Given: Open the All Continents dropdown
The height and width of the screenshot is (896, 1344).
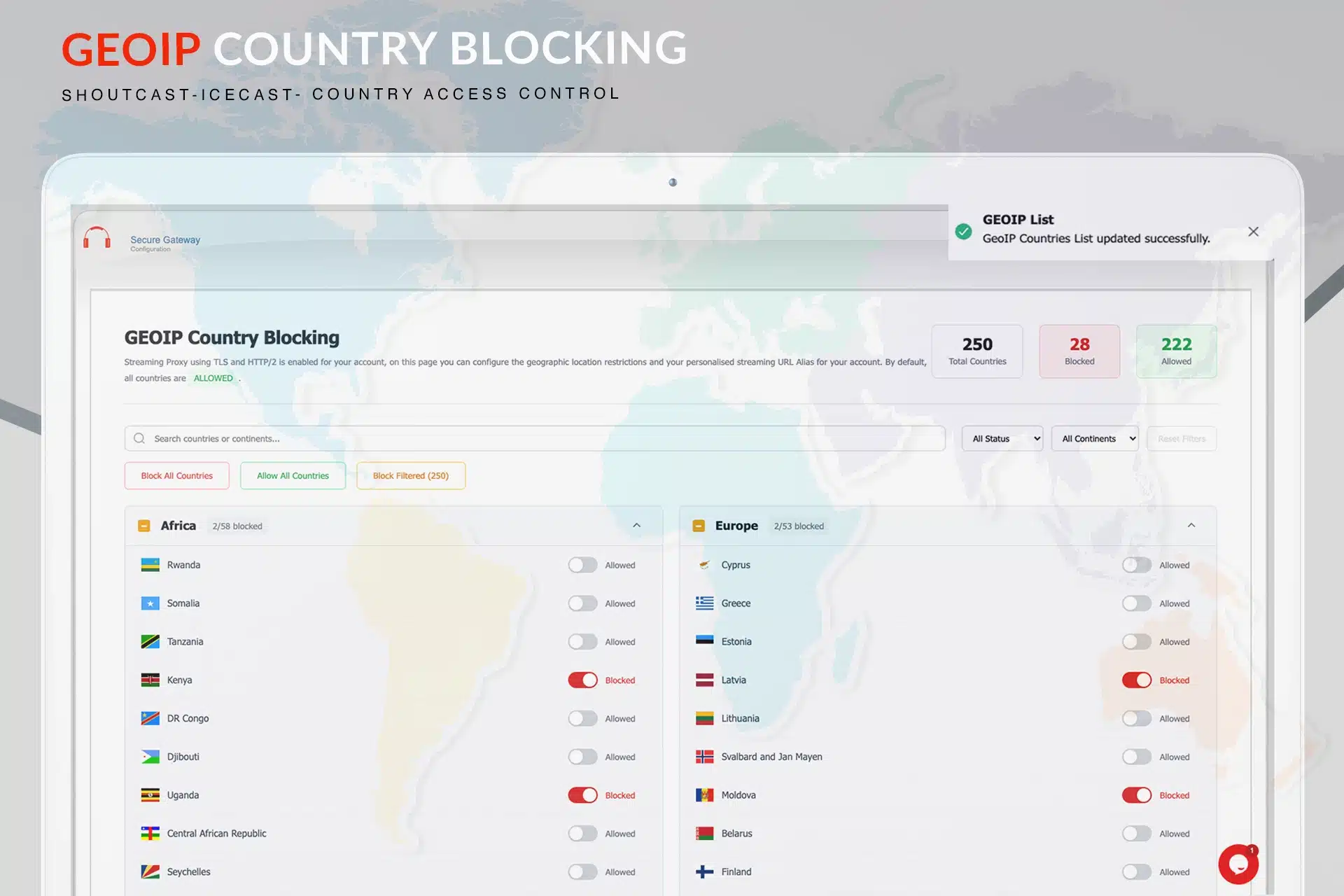Looking at the screenshot, I should tap(1095, 438).
